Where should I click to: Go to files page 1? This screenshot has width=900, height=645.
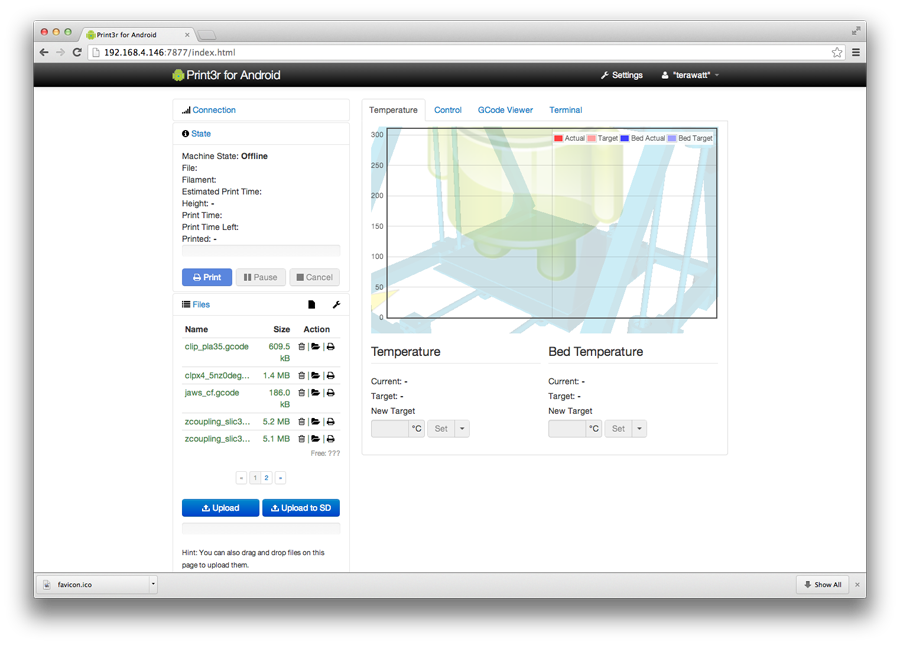coord(255,477)
